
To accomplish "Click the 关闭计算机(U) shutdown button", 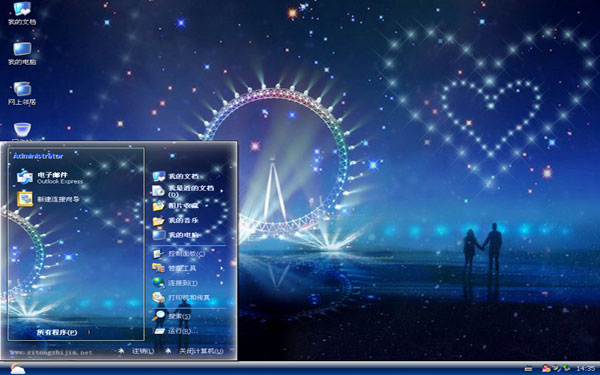I will 194,351.
